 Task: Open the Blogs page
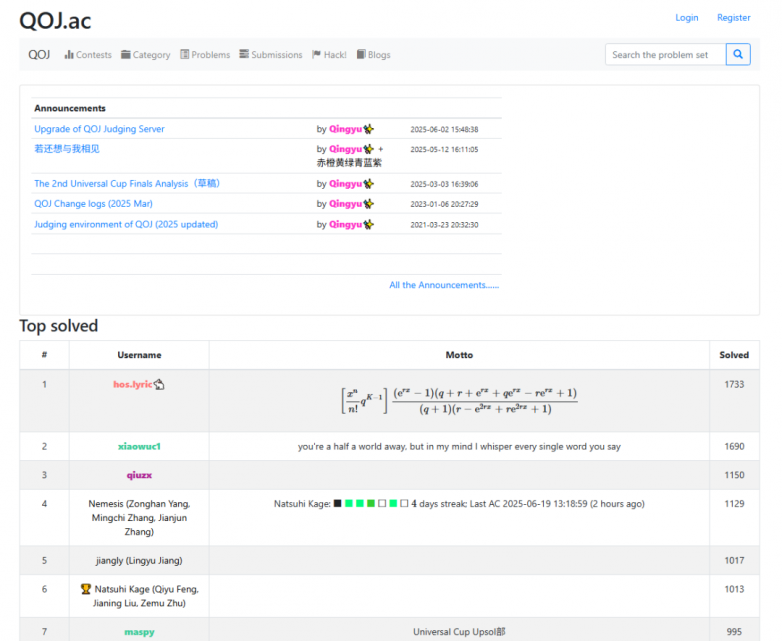(x=373, y=55)
